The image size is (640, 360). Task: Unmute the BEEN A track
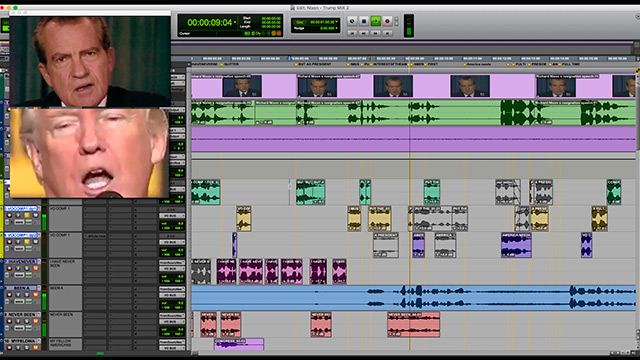36,295
